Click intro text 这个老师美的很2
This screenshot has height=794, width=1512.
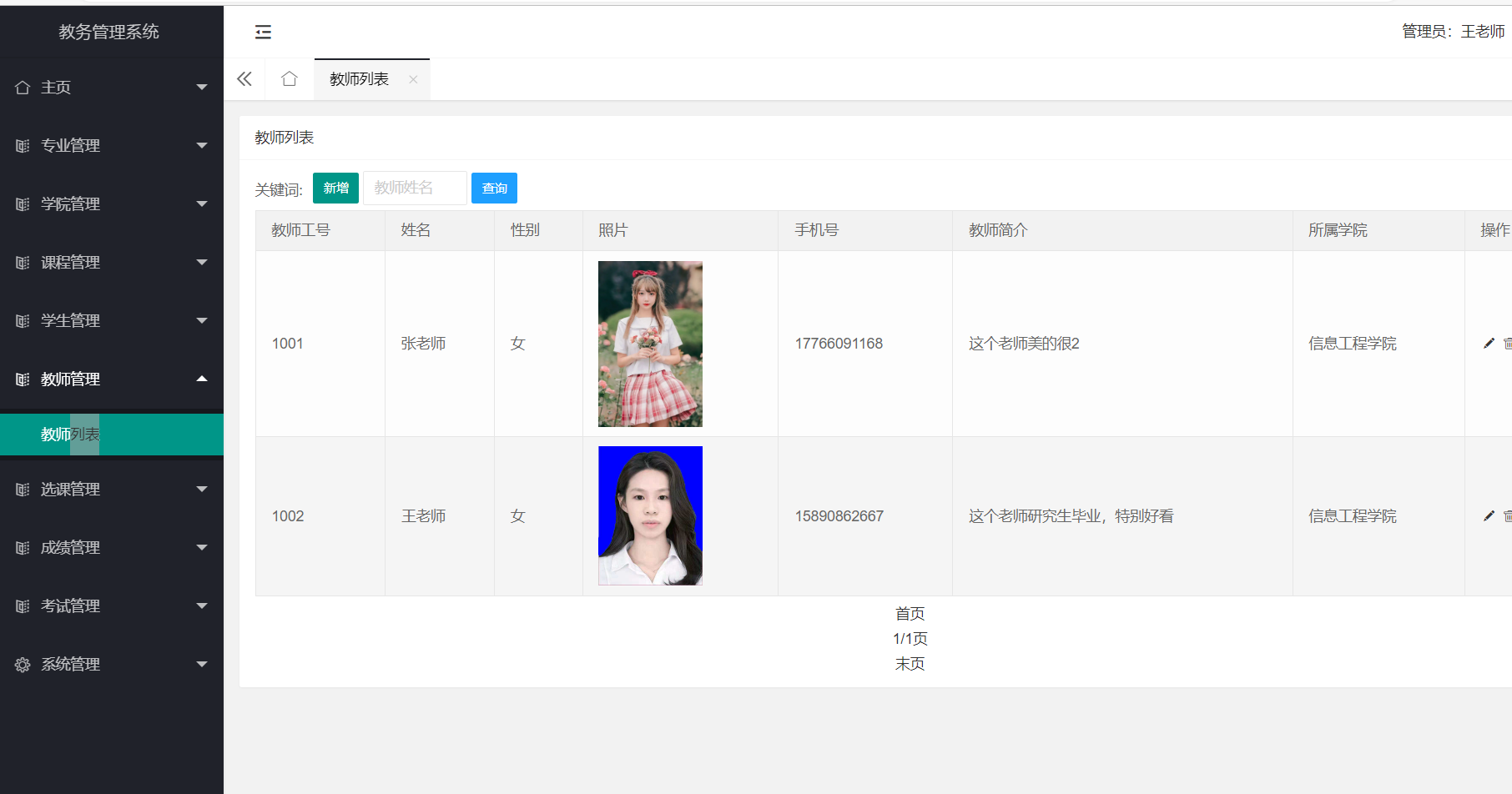(1024, 344)
